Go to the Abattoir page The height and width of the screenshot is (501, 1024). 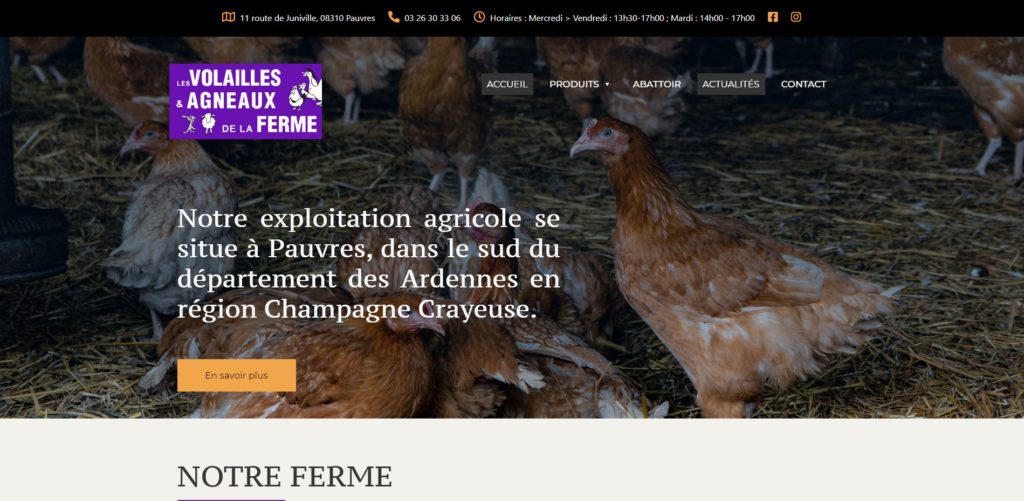[x=656, y=84]
